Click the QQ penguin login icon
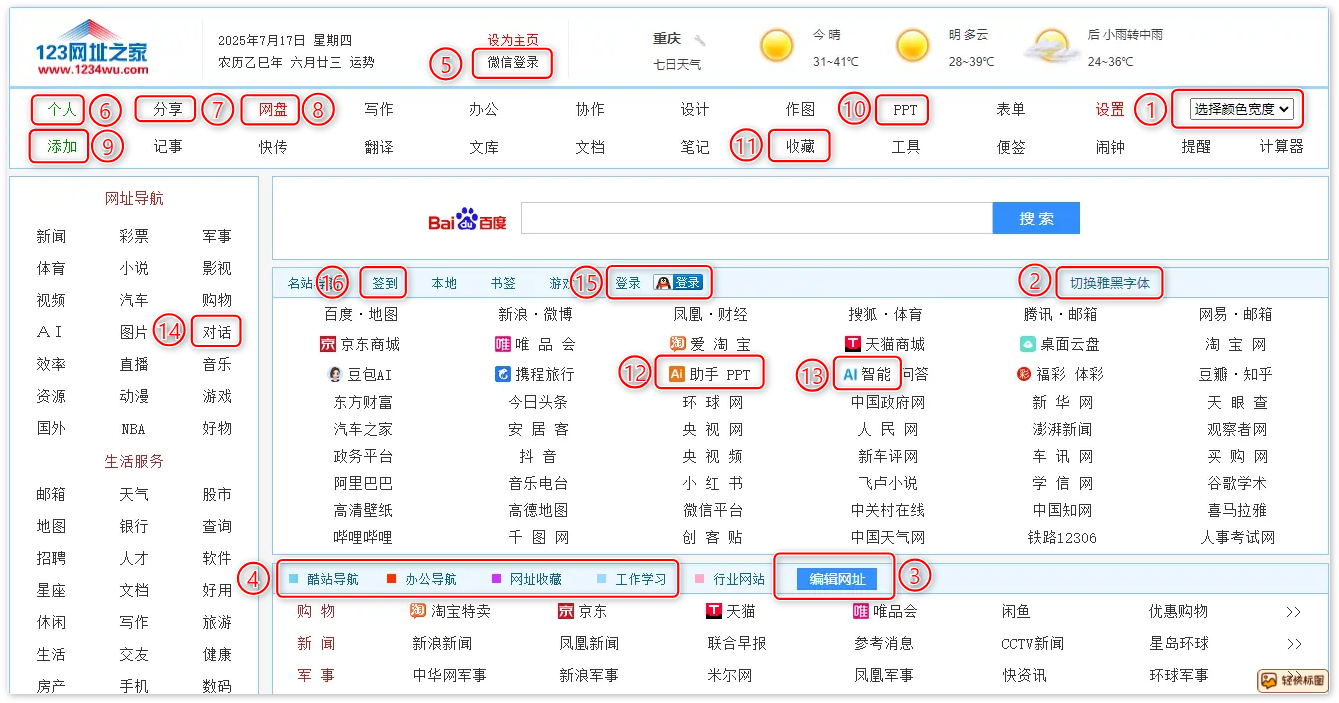Image resolution: width=1339 pixels, height=703 pixels. pos(662,283)
